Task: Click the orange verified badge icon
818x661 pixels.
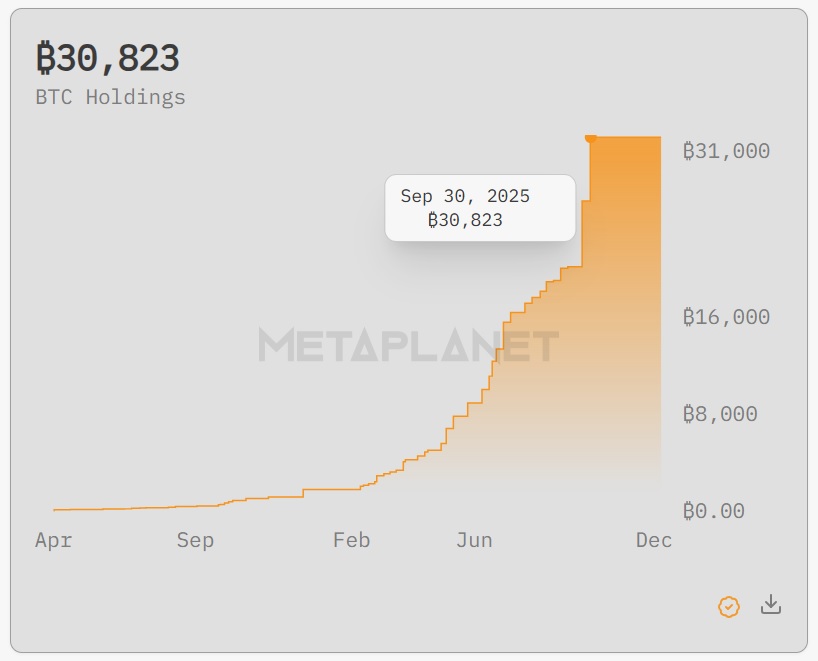Action: [729, 606]
